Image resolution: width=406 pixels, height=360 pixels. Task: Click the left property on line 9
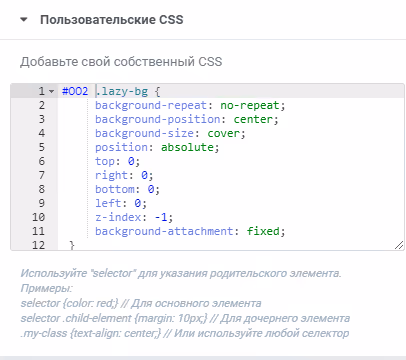pyautogui.click(x=108, y=203)
